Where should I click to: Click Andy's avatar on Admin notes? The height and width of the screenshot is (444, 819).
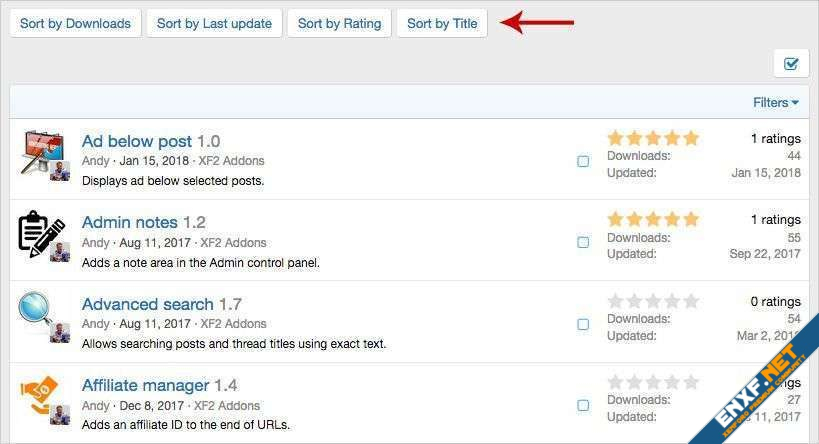click(60, 252)
